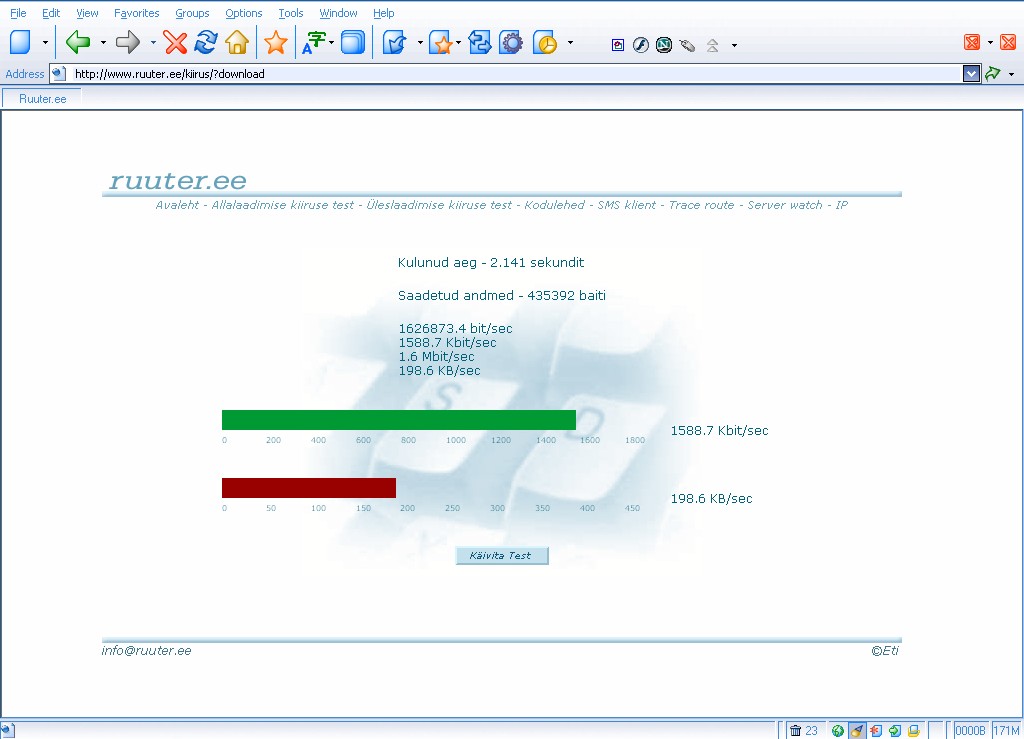Click the blue swap arrows toolbar icon
1024x739 pixels.
479,43
